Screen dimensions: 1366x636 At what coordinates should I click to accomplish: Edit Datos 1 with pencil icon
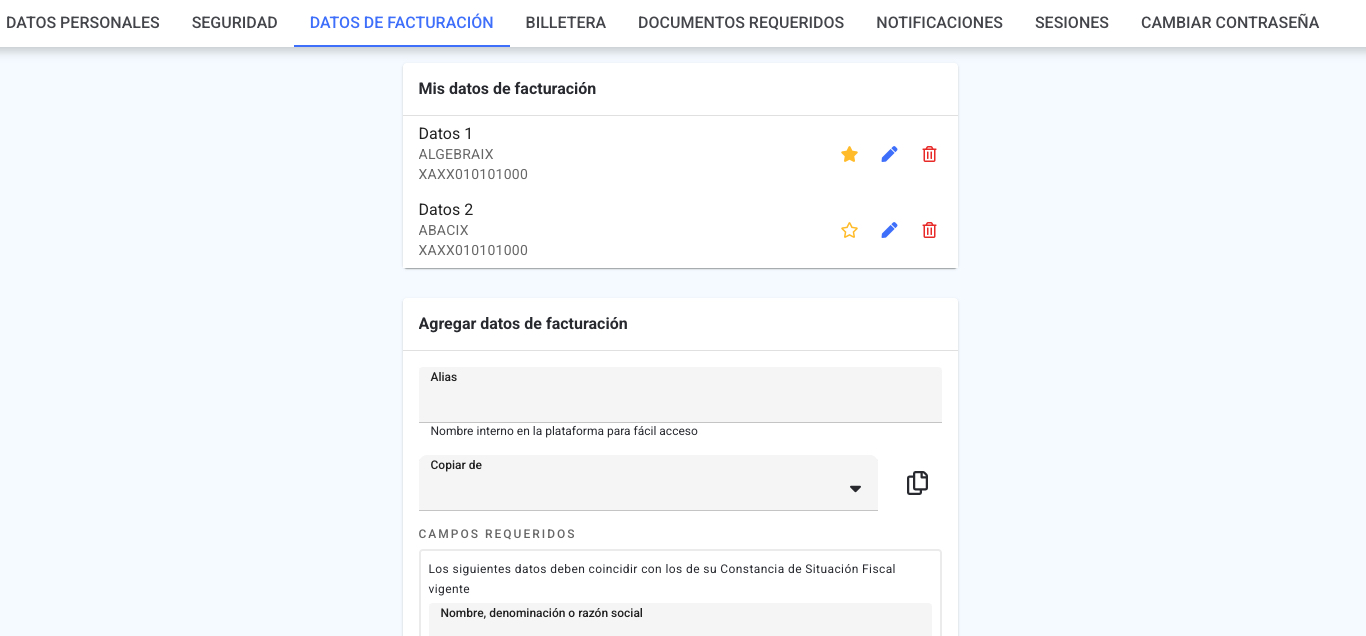pos(889,154)
